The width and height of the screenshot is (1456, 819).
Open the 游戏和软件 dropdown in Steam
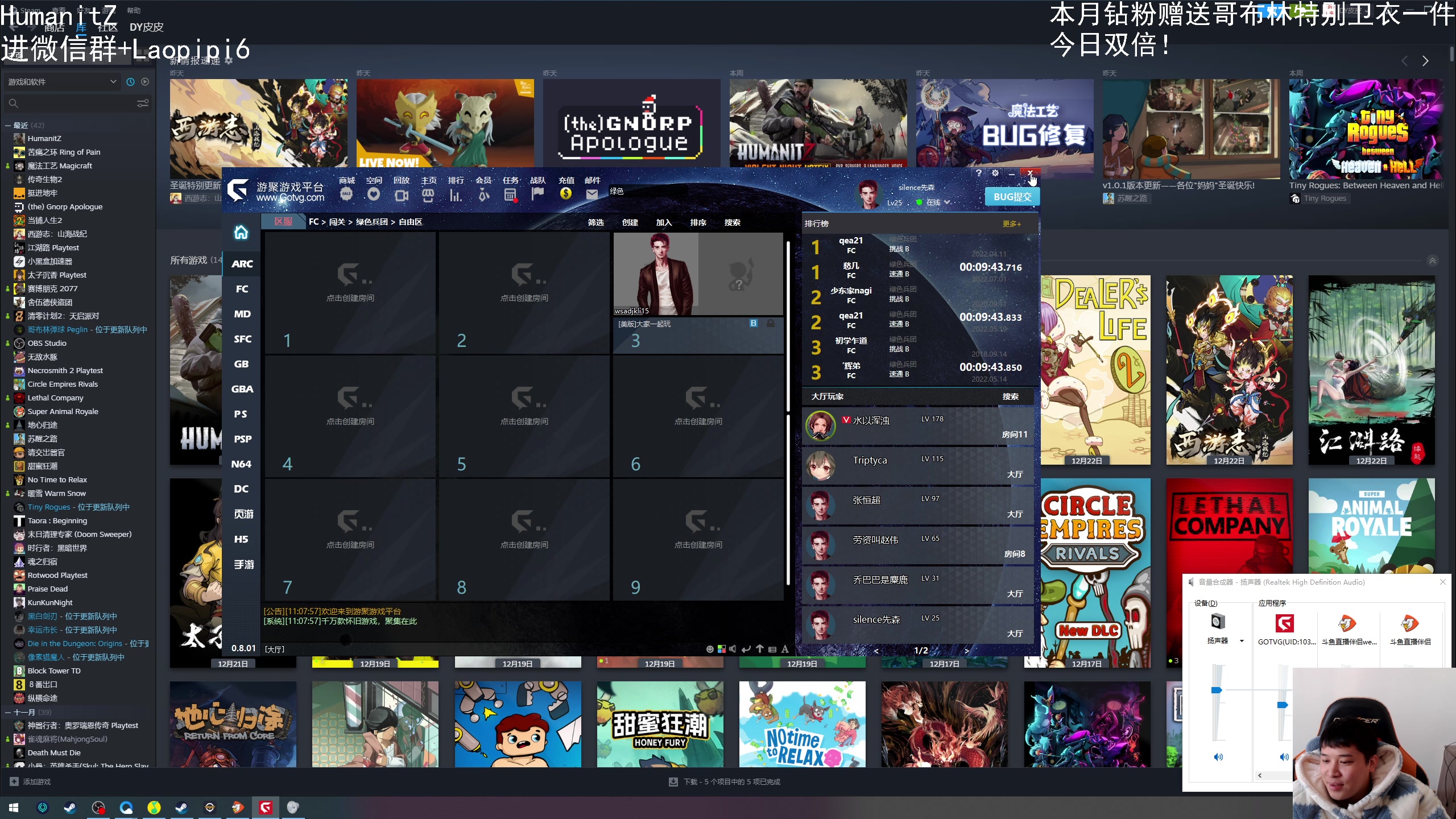[62, 82]
